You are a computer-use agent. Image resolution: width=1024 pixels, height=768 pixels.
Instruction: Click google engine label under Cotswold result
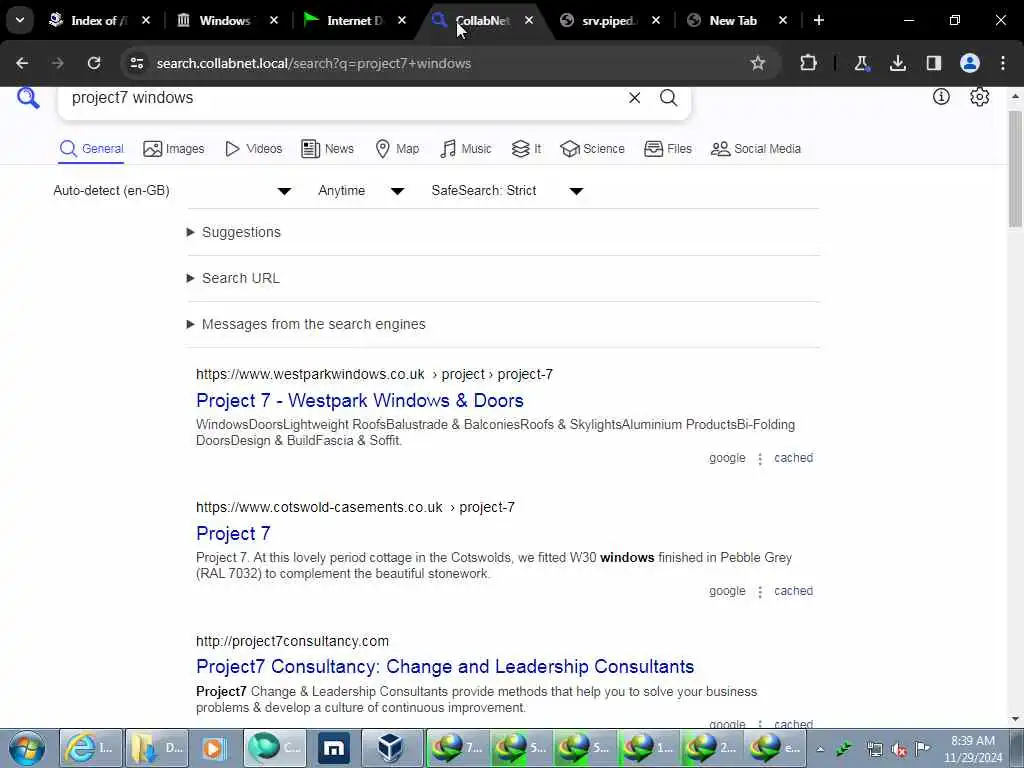[727, 591]
